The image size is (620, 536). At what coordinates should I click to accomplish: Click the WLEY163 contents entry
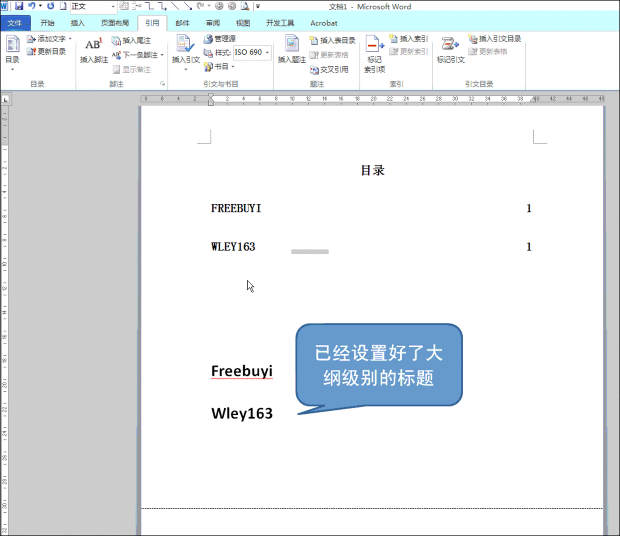coord(233,247)
